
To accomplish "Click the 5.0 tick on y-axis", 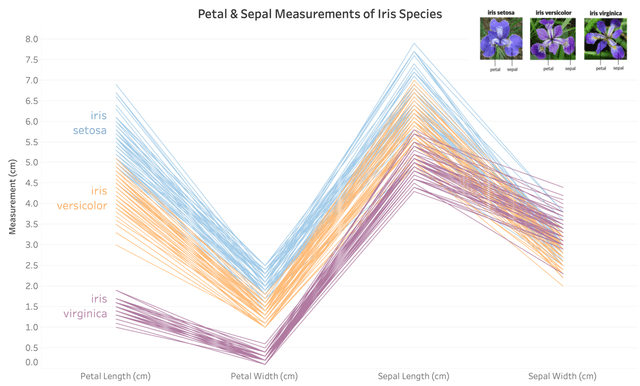I will click(x=31, y=162).
